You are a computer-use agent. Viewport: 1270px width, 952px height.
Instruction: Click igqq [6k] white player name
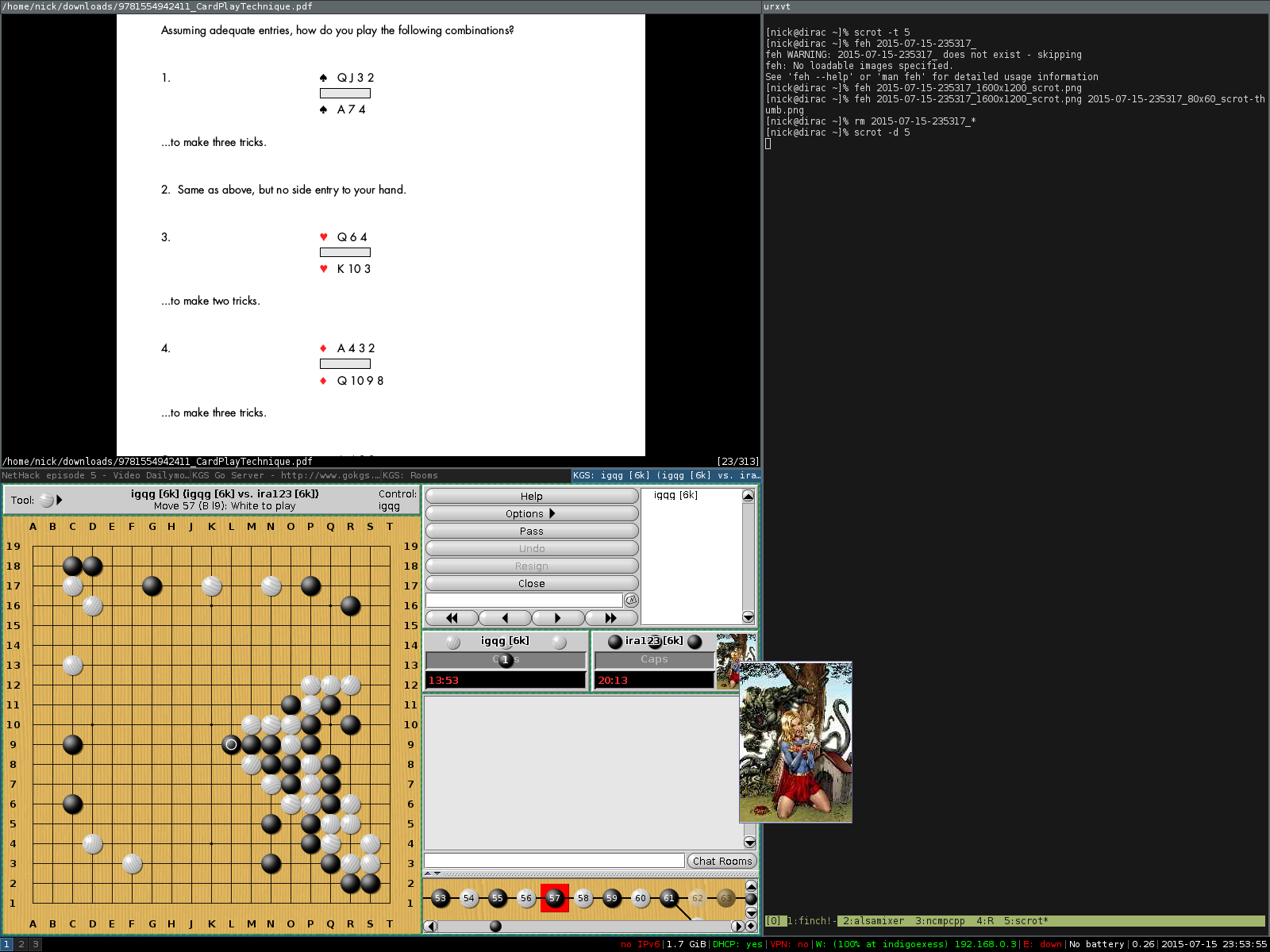[x=505, y=640]
